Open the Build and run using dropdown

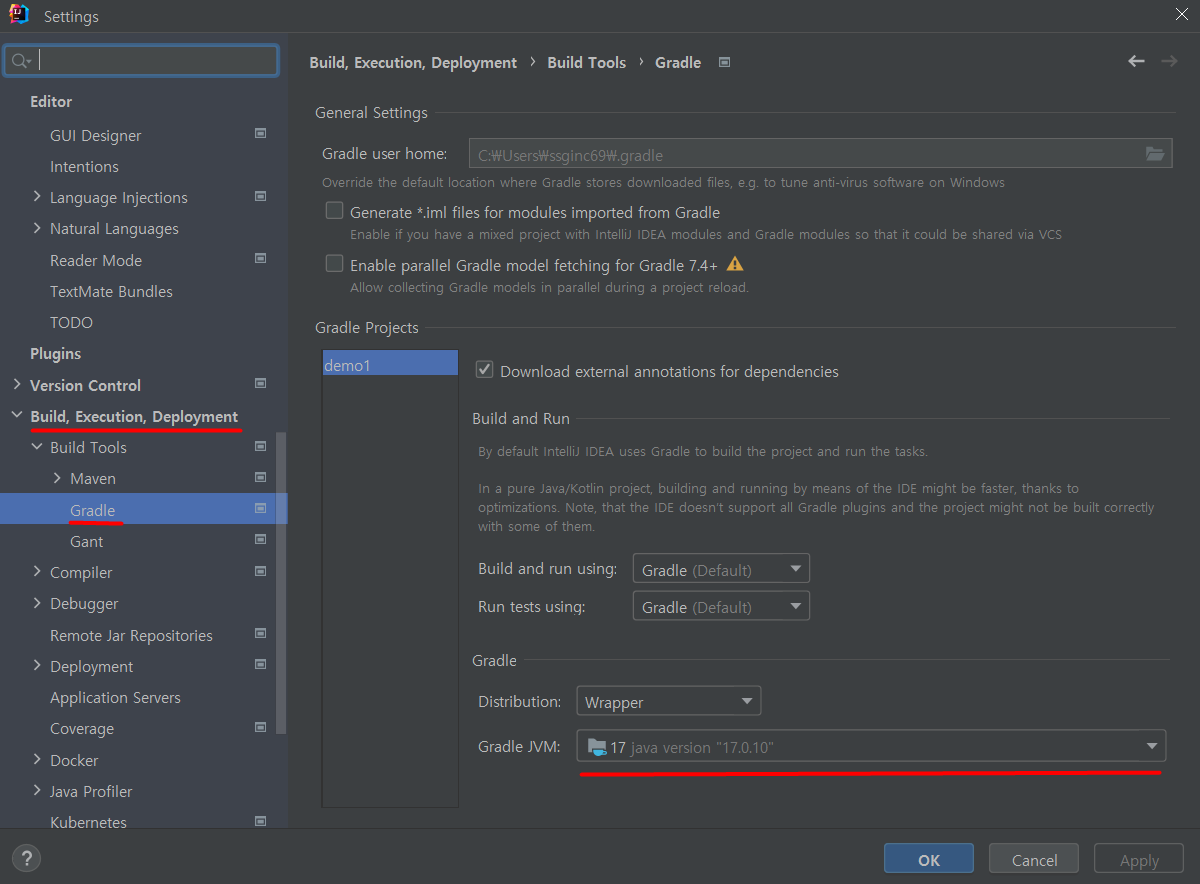pos(721,569)
